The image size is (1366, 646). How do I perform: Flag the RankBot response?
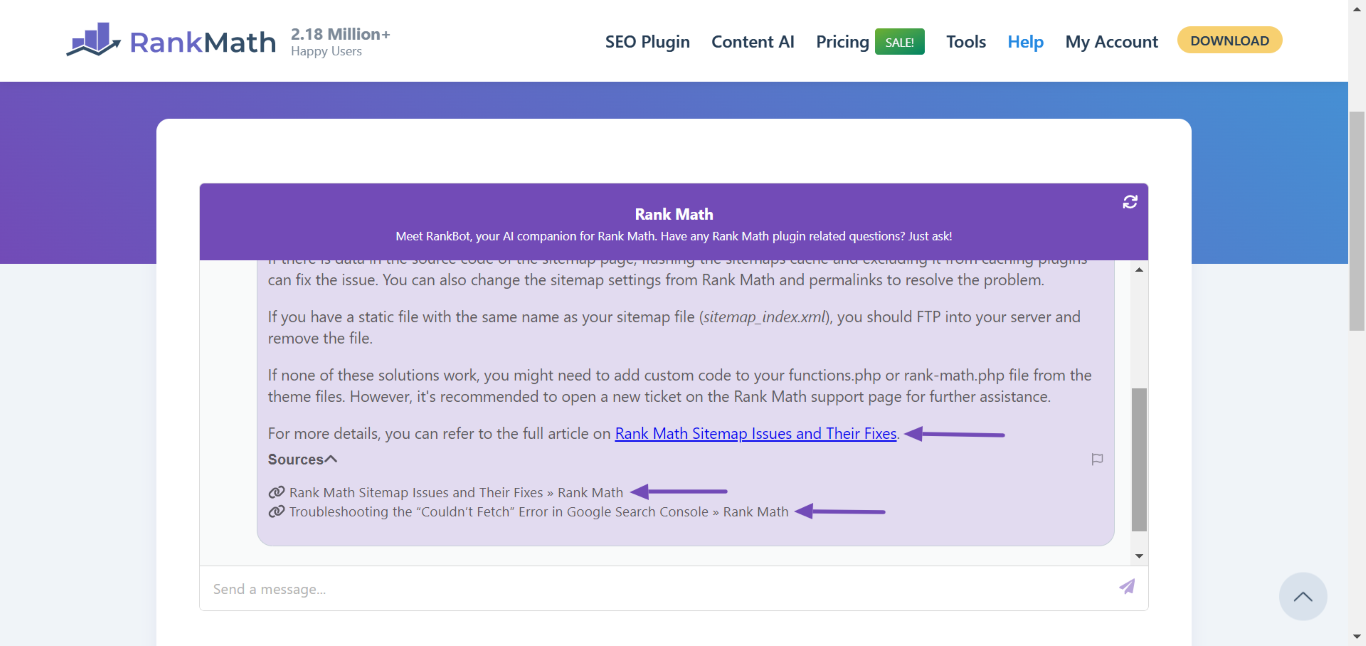[x=1097, y=459]
